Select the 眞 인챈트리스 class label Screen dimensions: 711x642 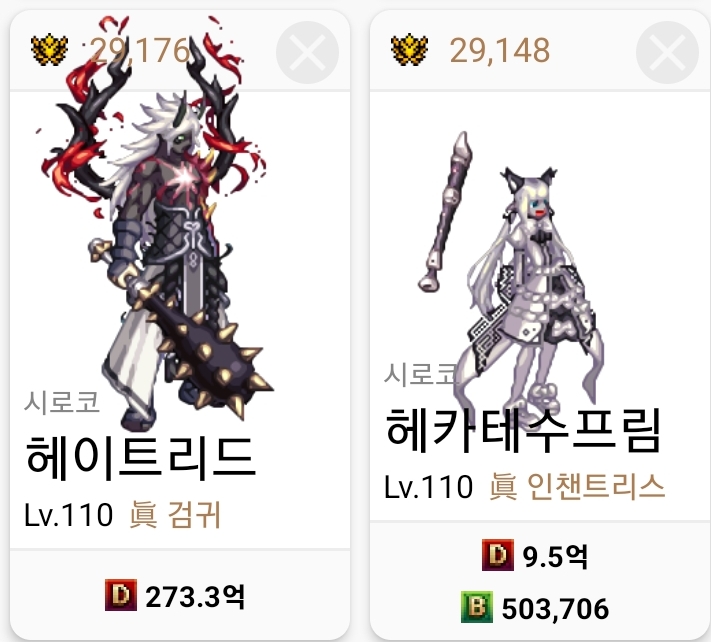pos(577,486)
